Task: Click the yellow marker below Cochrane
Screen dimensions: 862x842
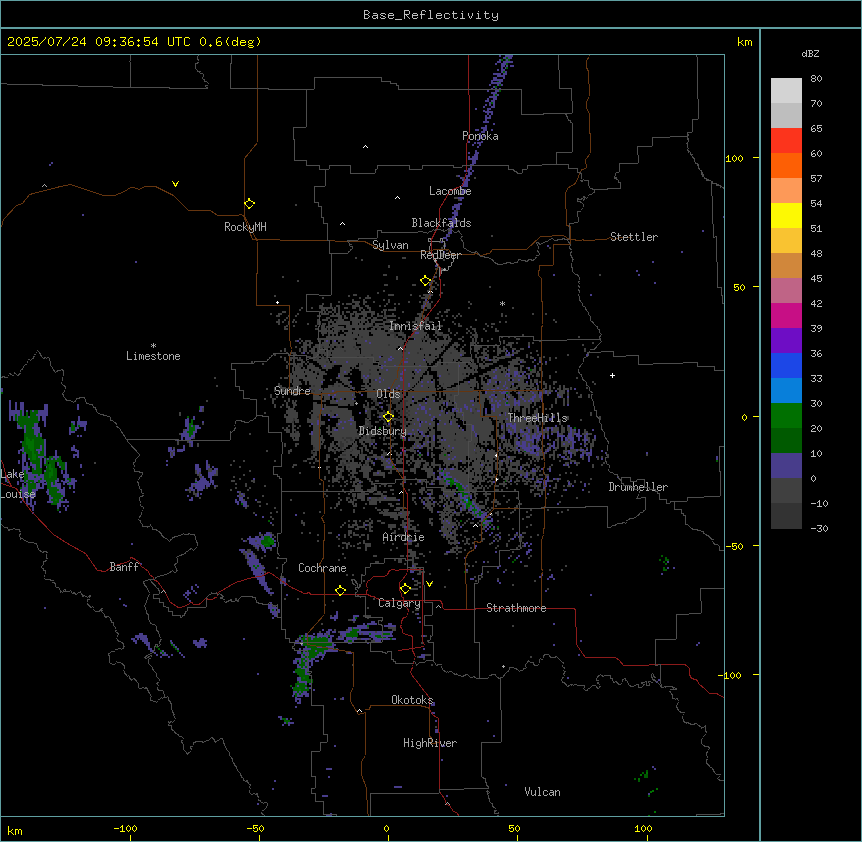Action: point(340,590)
